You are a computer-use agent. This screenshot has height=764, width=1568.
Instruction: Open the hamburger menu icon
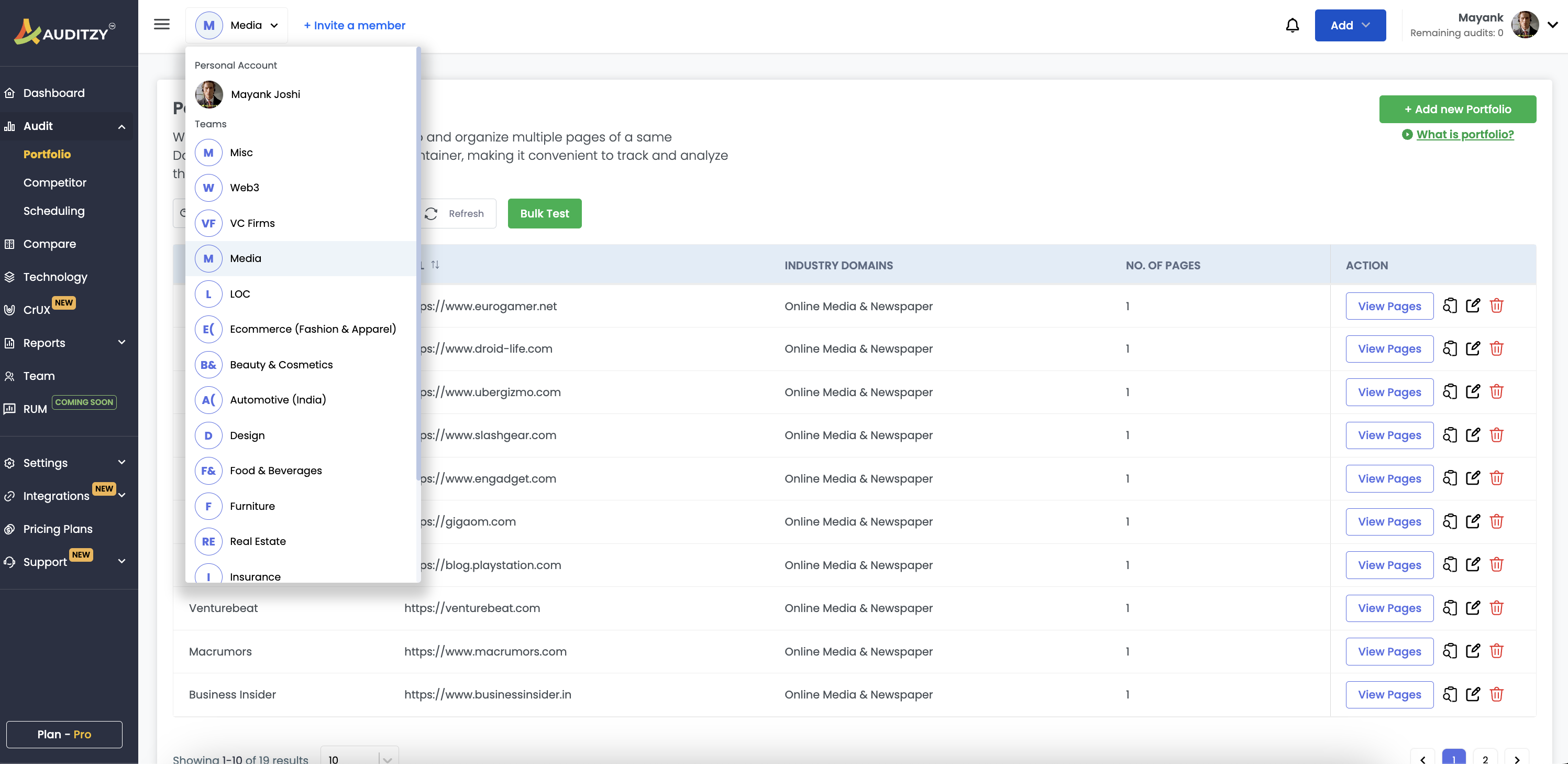point(162,25)
